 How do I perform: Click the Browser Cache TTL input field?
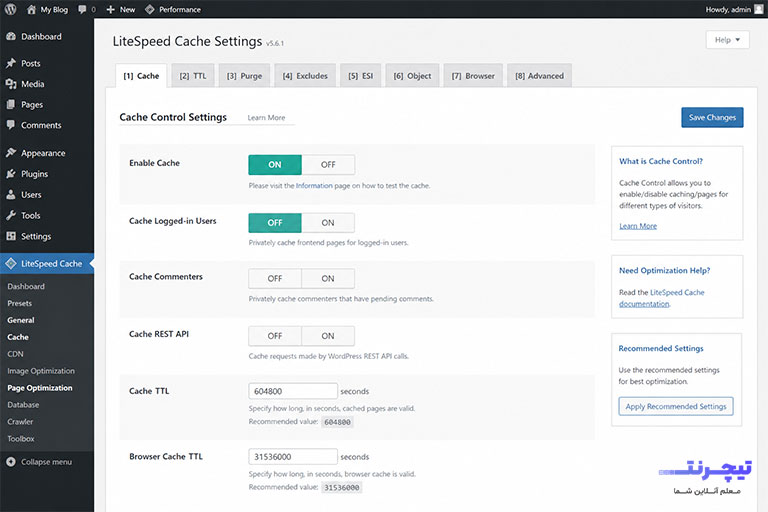pos(293,457)
